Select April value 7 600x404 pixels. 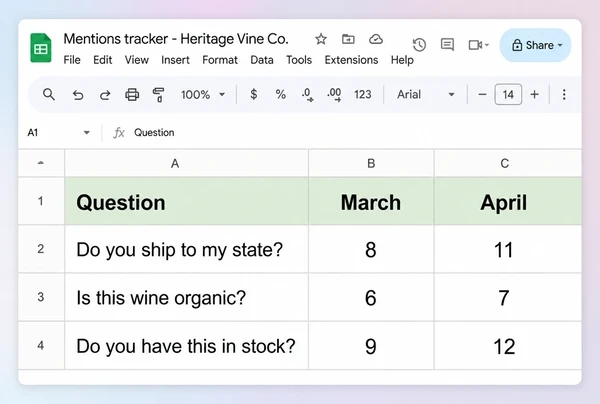point(508,297)
